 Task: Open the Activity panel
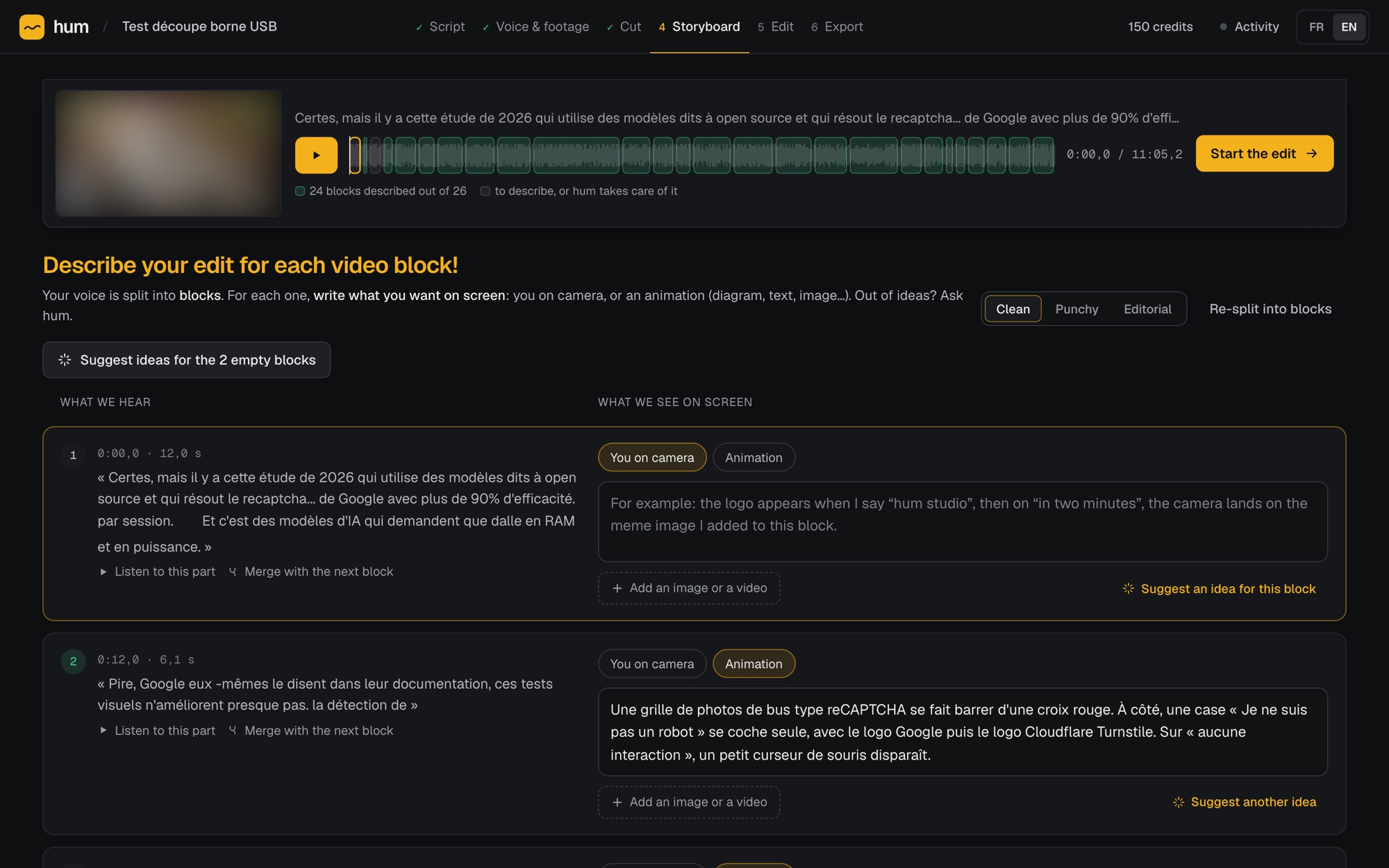1249,27
